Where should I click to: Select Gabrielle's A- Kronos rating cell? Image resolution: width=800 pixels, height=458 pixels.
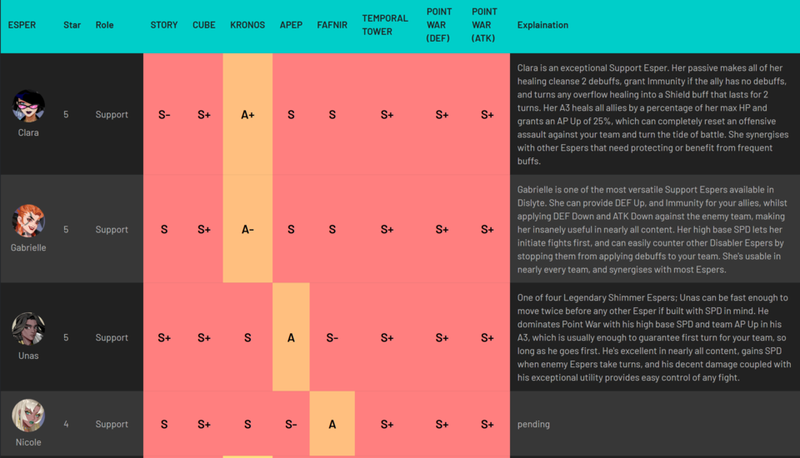247,229
